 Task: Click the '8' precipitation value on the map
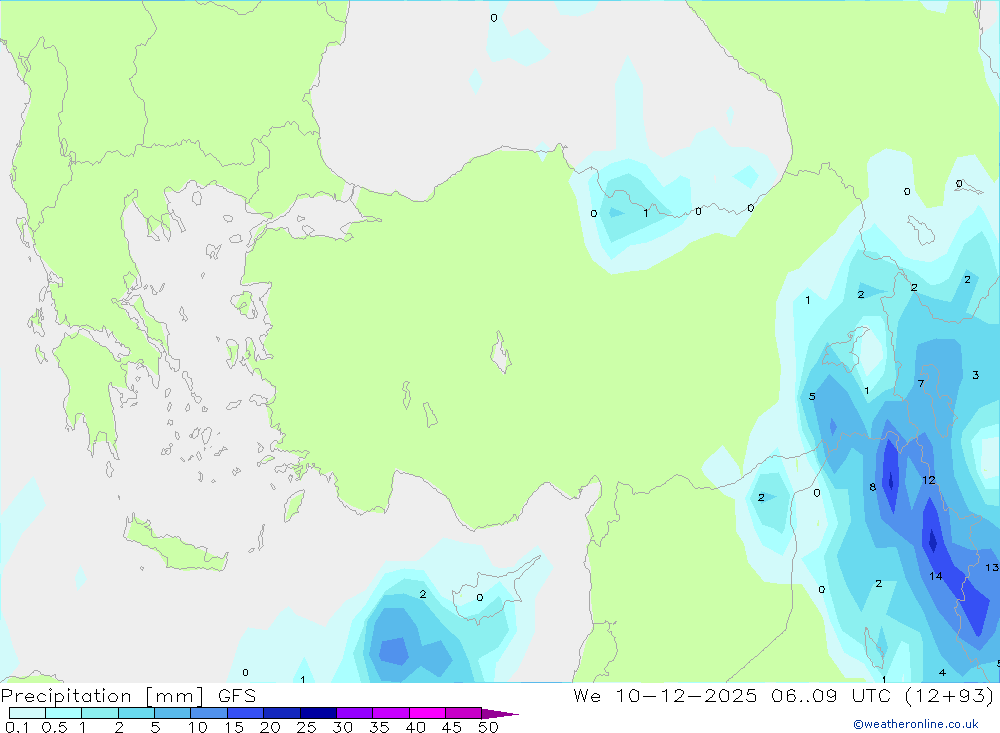coord(872,487)
